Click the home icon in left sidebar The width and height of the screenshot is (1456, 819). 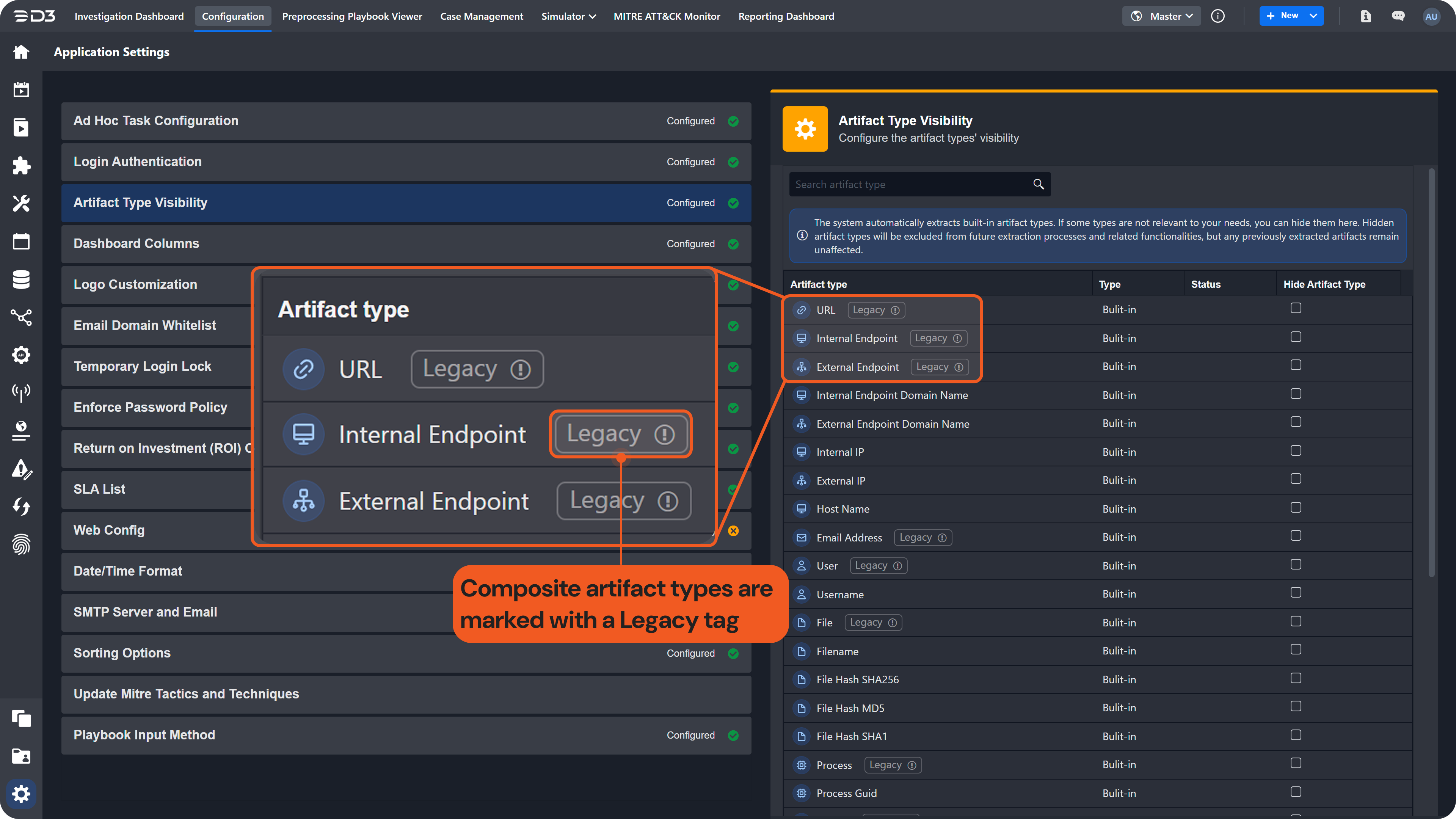coord(21,52)
